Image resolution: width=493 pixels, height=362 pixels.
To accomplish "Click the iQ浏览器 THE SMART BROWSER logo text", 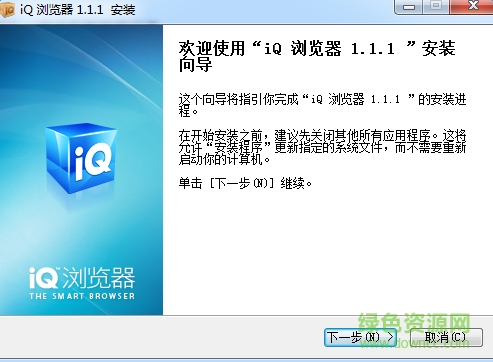I will pos(82,283).
